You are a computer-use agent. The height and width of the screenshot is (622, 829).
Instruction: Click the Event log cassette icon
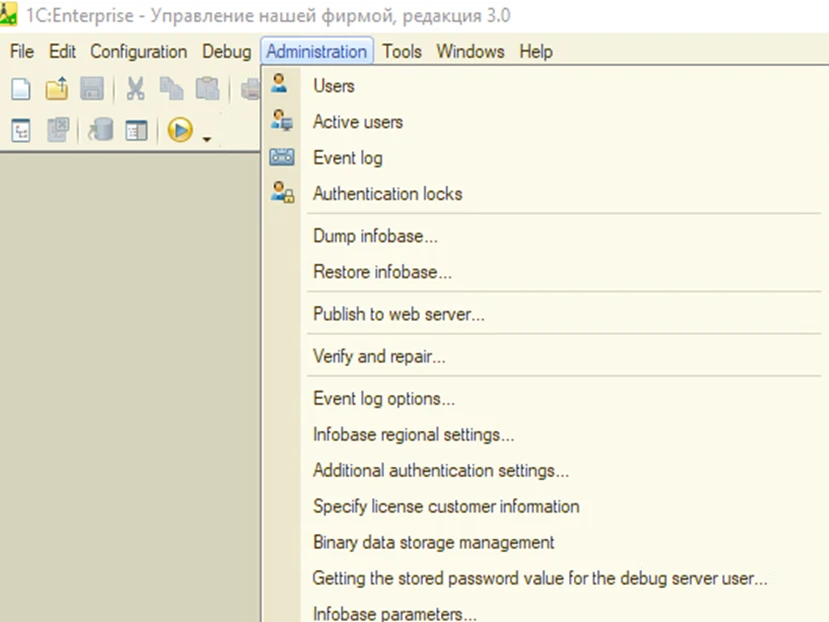click(282, 157)
